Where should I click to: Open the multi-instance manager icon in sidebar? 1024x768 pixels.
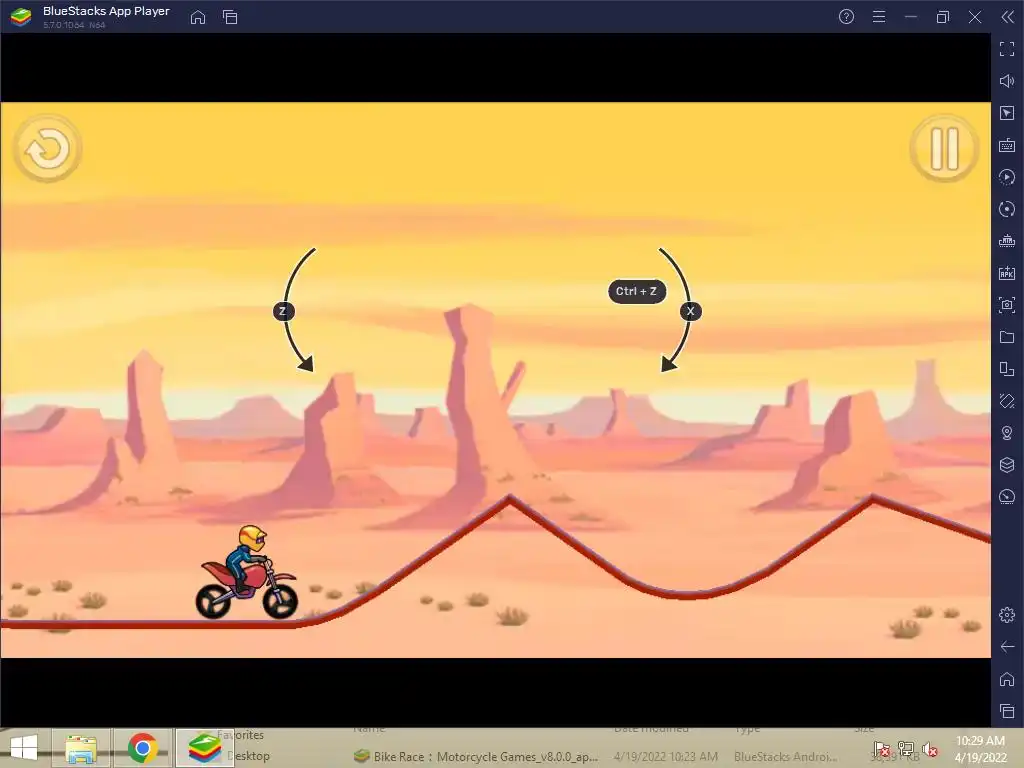pyautogui.click(x=1007, y=369)
